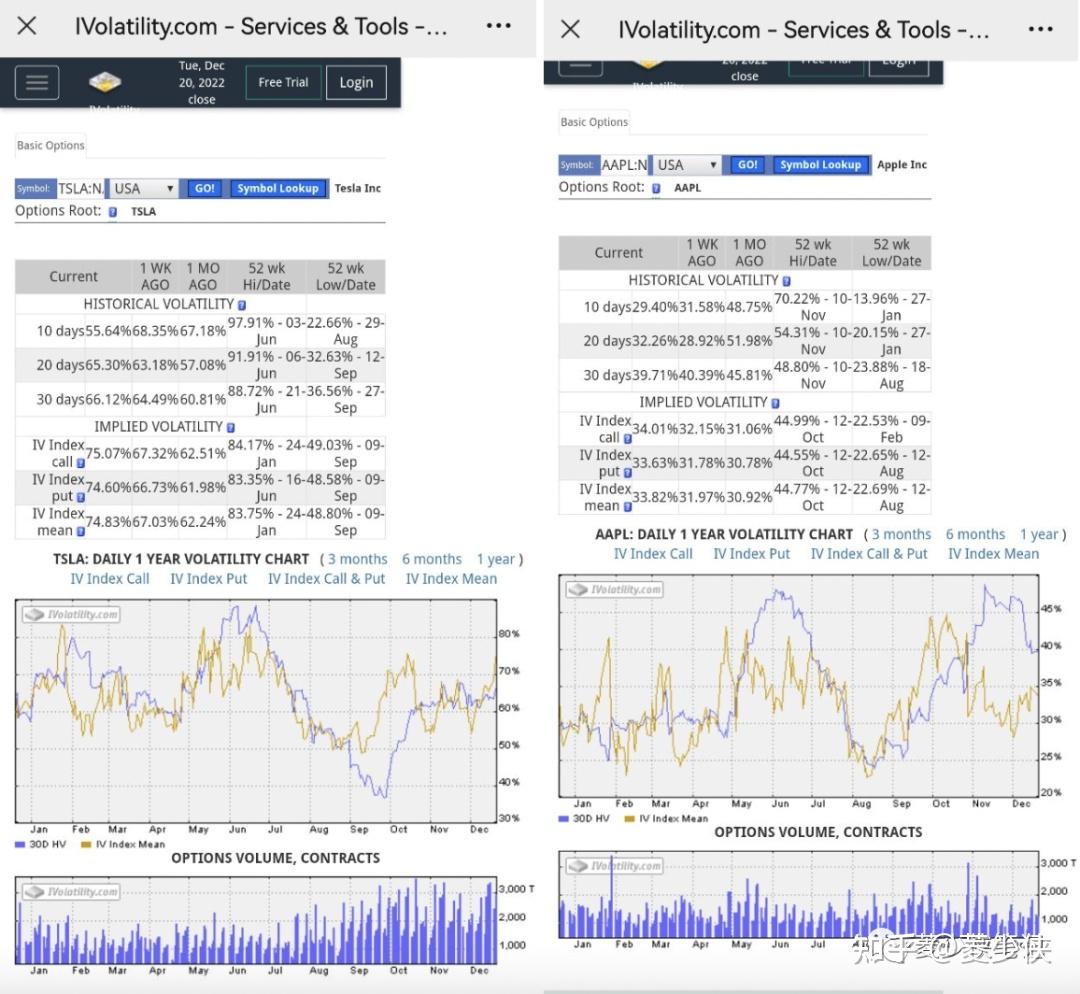
Task: Click help icon for TSLA IV Index mean
Action: pos(81,532)
